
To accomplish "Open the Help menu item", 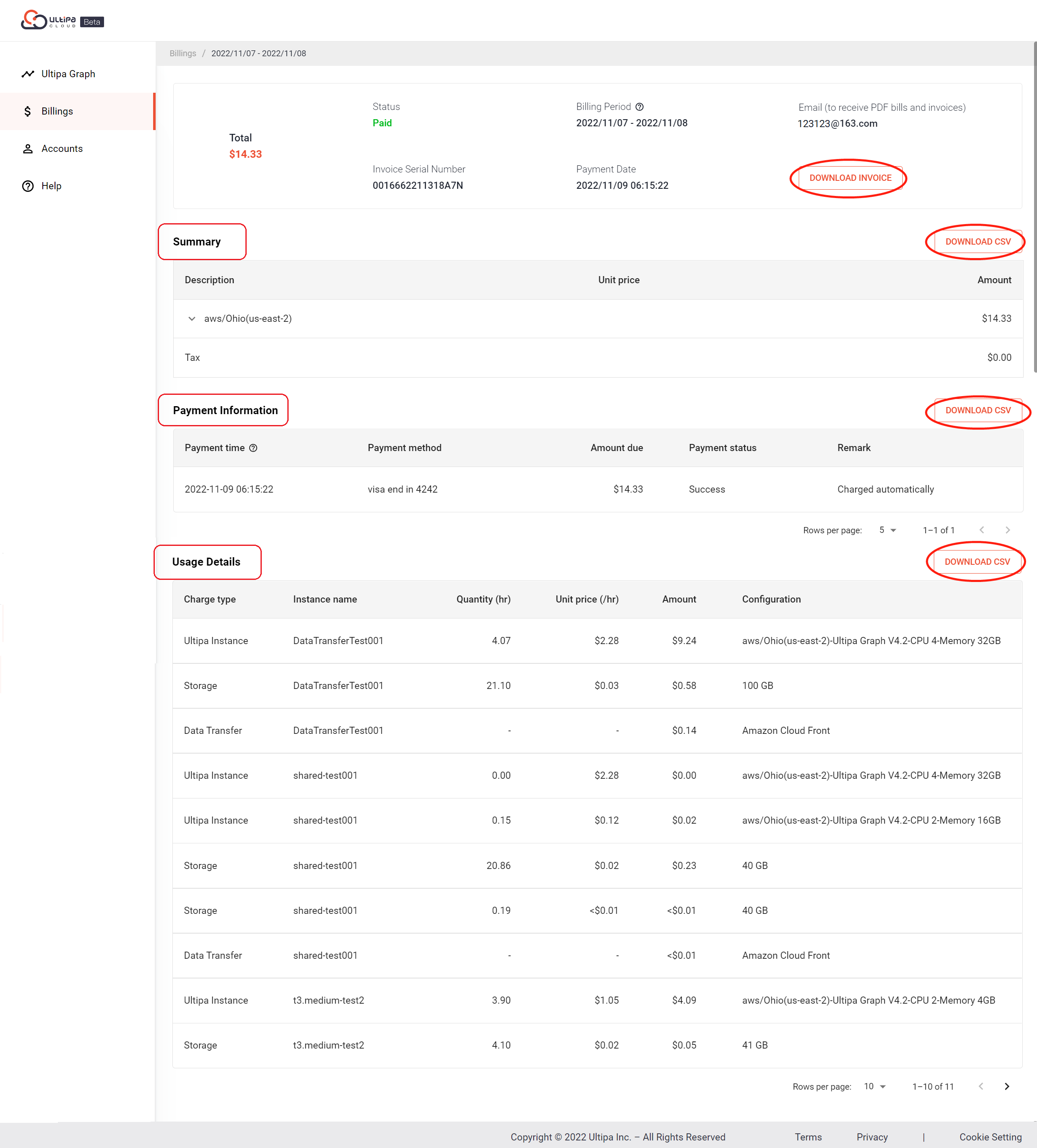I will point(78,186).
